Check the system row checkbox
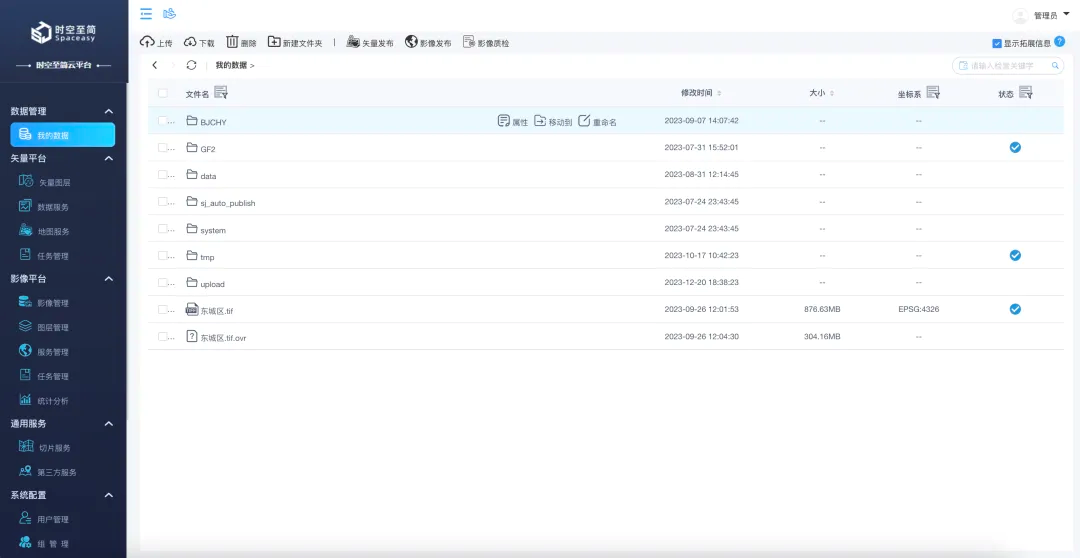The image size is (1080, 558). [163, 228]
